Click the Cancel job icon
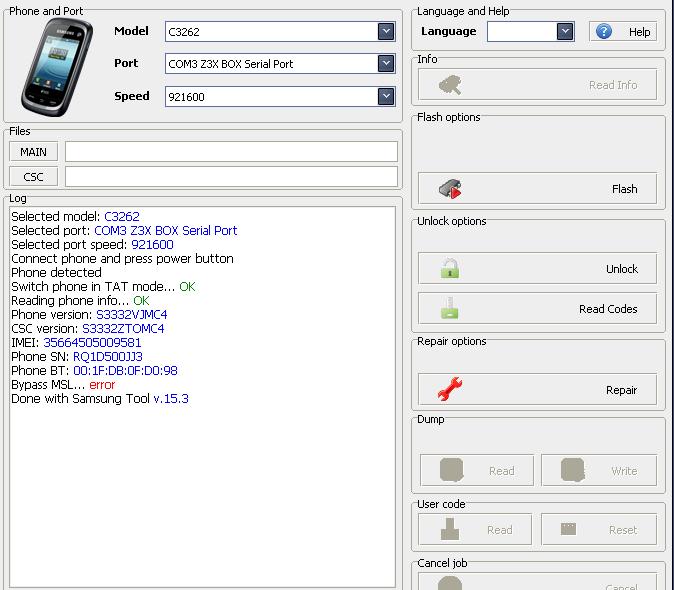Viewport: 674px width, 590px height. 450,584
